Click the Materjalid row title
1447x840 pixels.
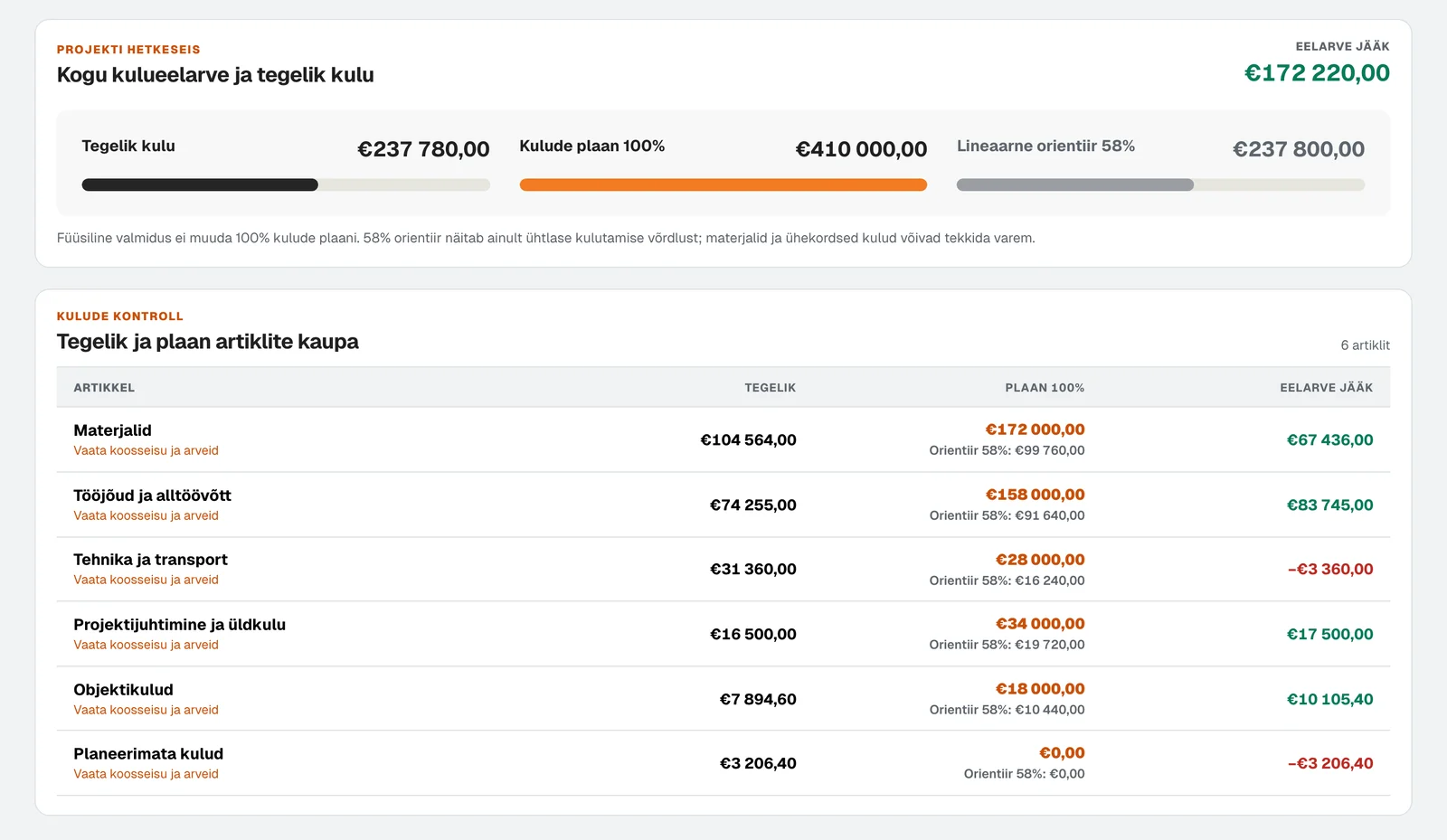coord(112,430)
